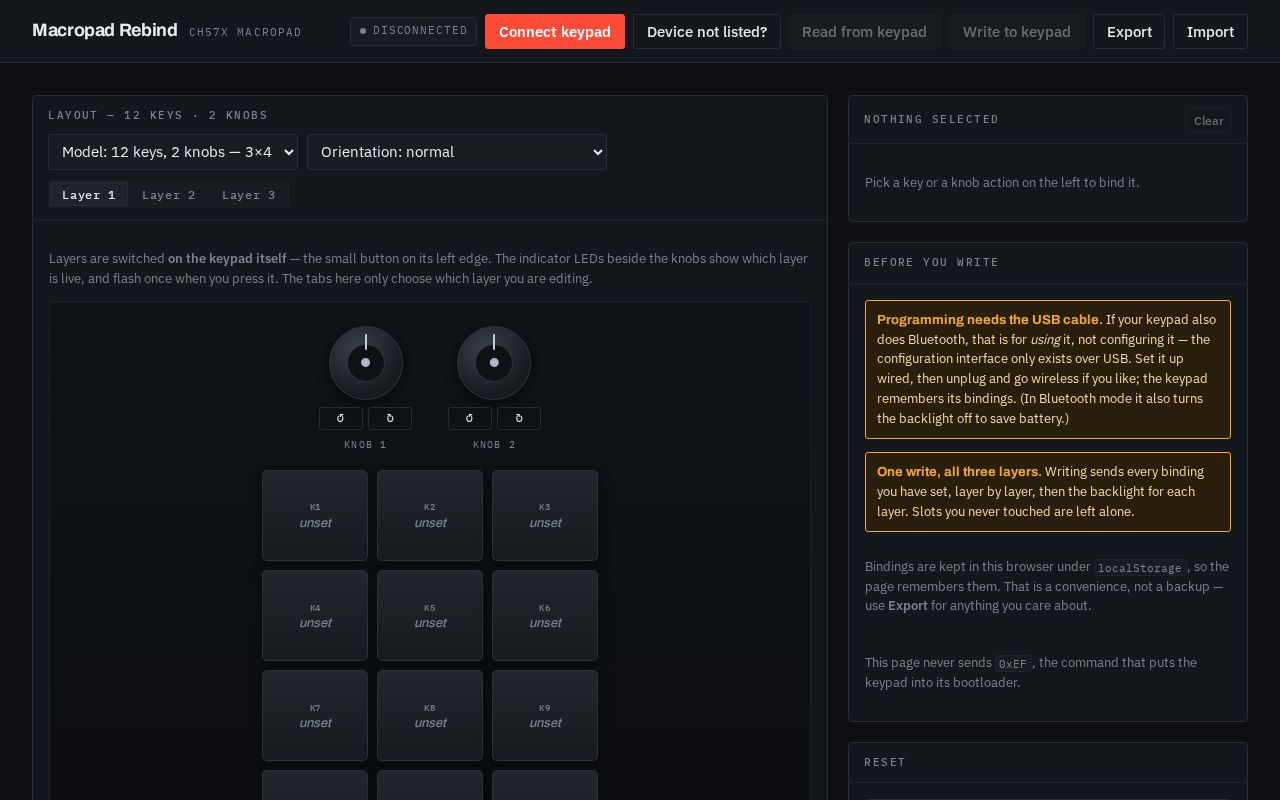
Task: Select Knob 1 clockwise rotation action
Action: point(390,418)
